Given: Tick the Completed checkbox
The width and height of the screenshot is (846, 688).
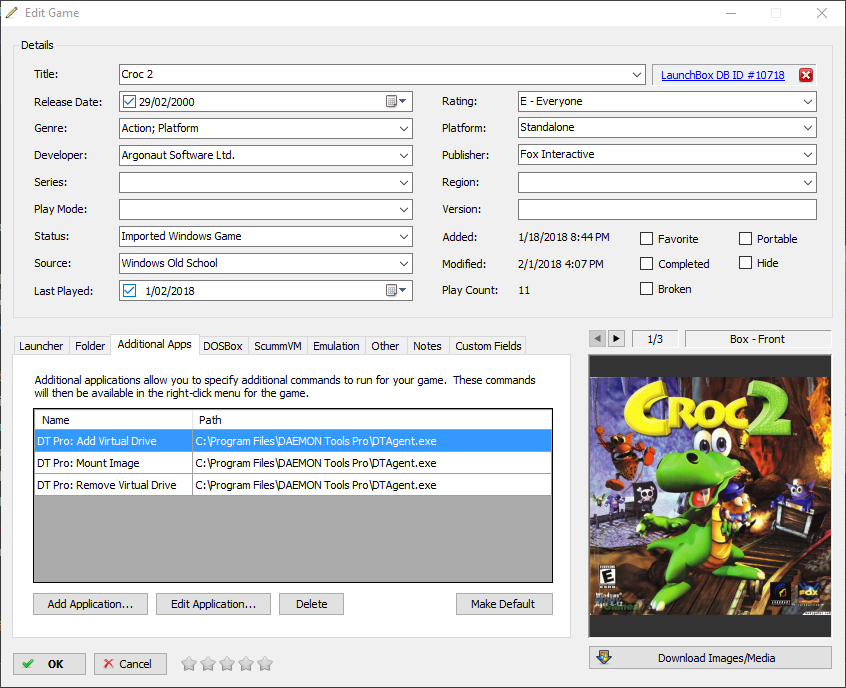Looking at the screenshot, I should [646, 263].
